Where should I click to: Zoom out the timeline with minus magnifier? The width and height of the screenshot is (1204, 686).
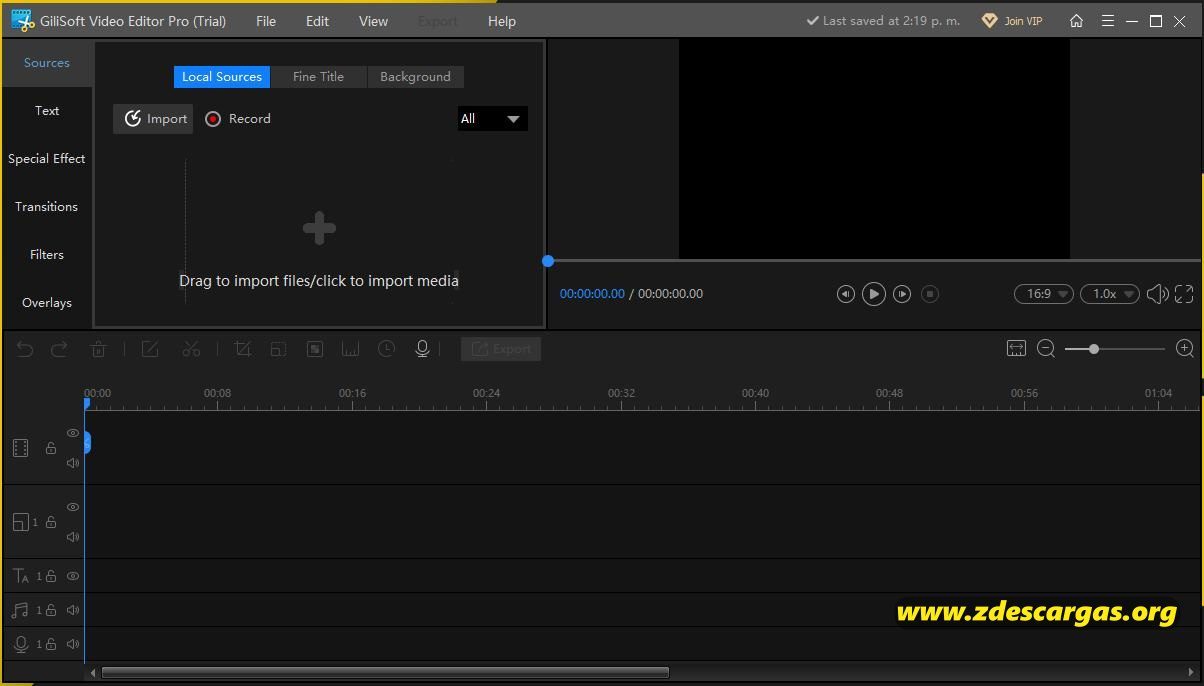(x=1046, y=348)
